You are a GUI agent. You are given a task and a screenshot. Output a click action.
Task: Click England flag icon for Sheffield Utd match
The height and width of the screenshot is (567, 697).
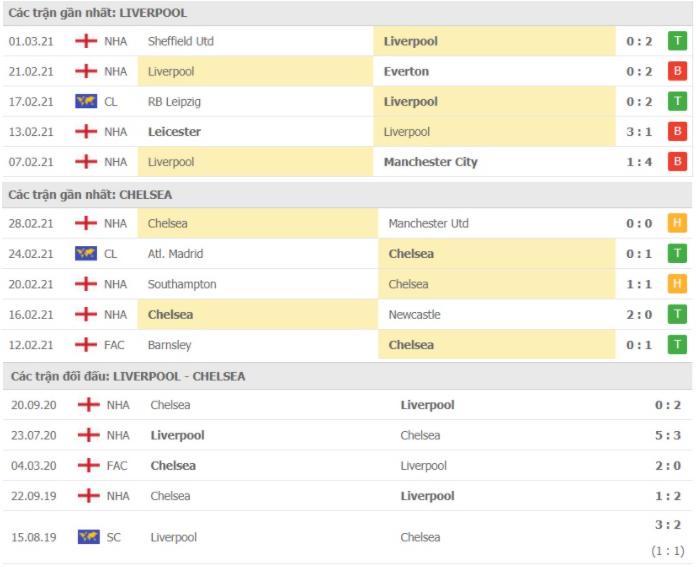coord(86,41)
